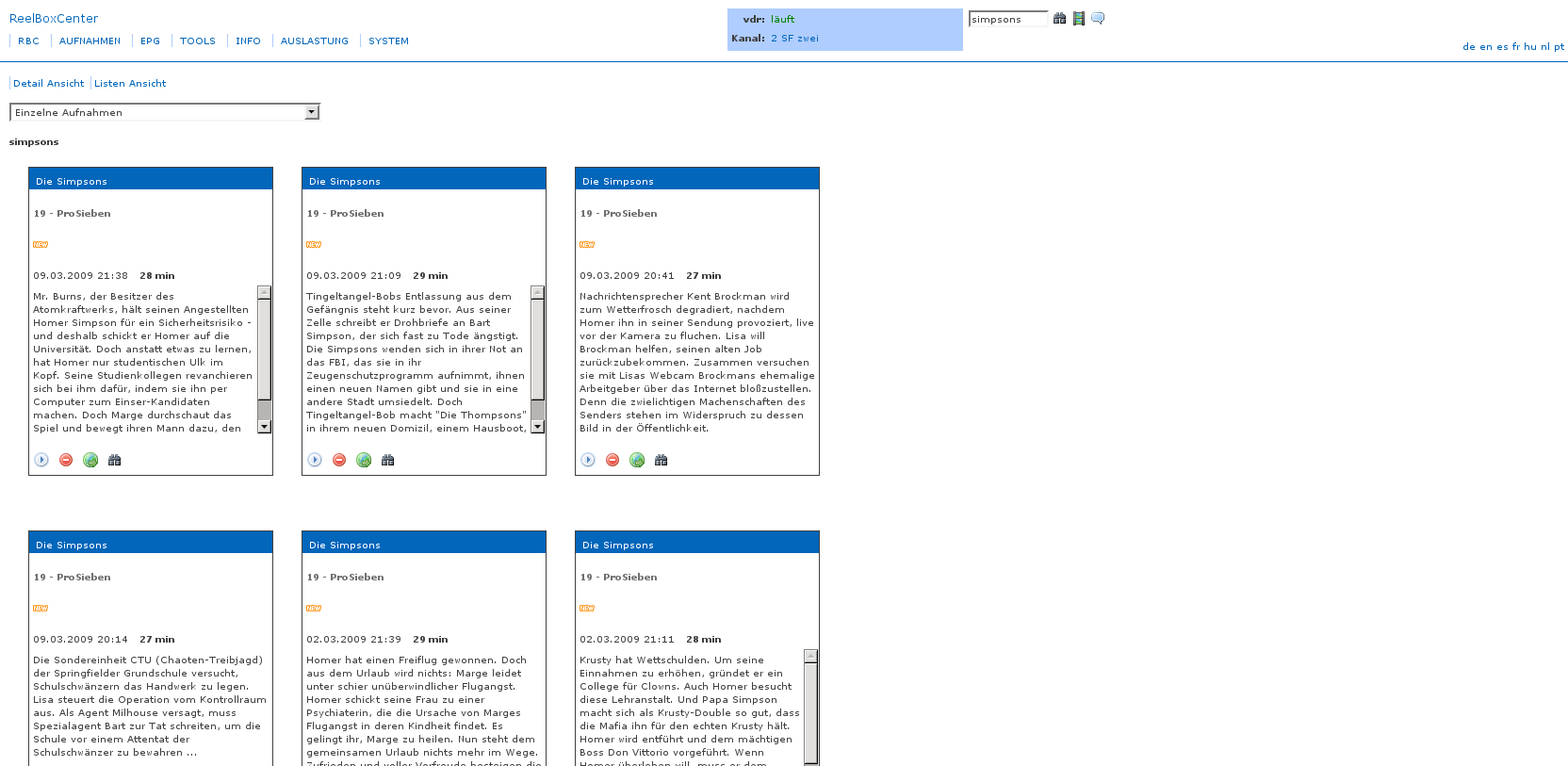Click binoculars icon on the 21:09 recording card
Screen dimensions: 1568x766
tap(388, 460)
